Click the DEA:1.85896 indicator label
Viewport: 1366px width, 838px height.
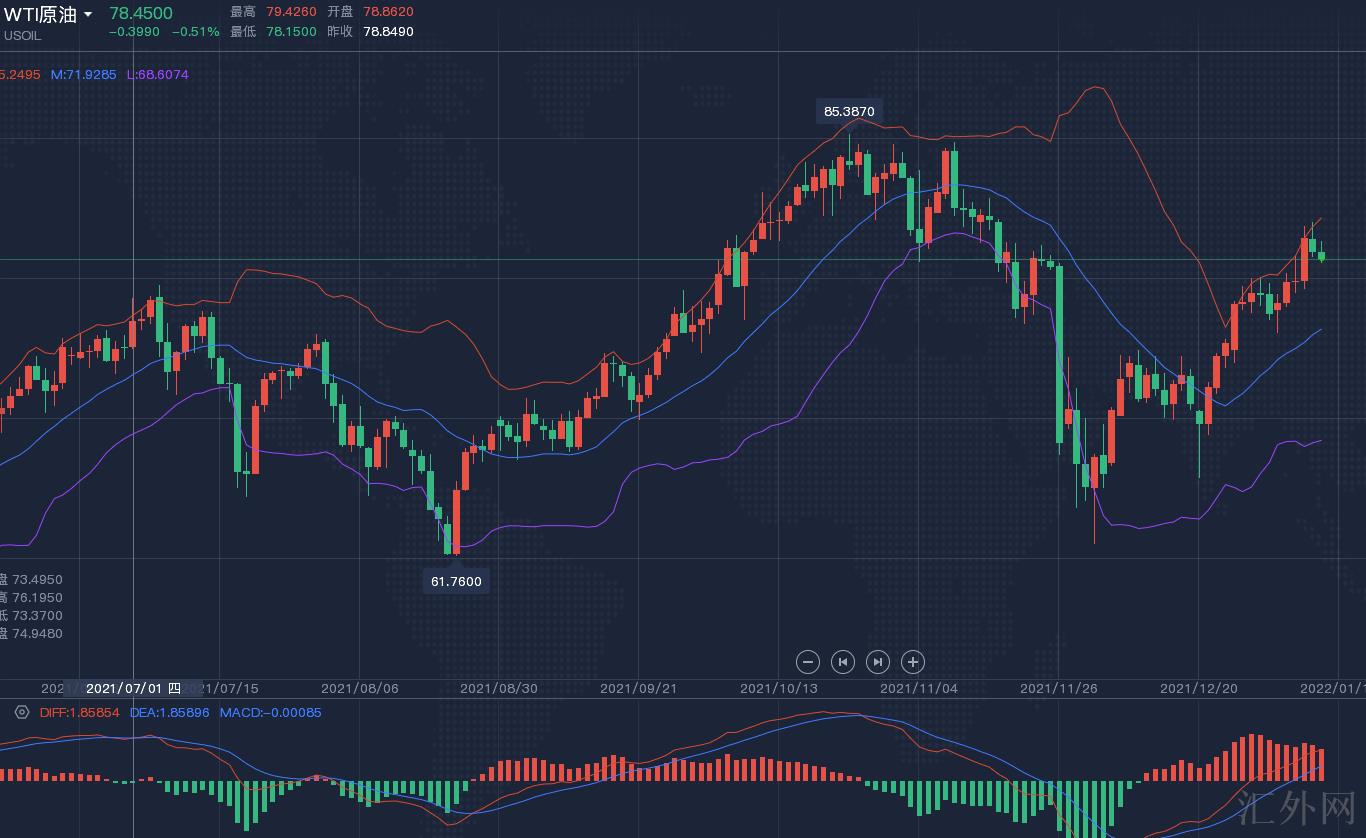[x=169, y=712]
